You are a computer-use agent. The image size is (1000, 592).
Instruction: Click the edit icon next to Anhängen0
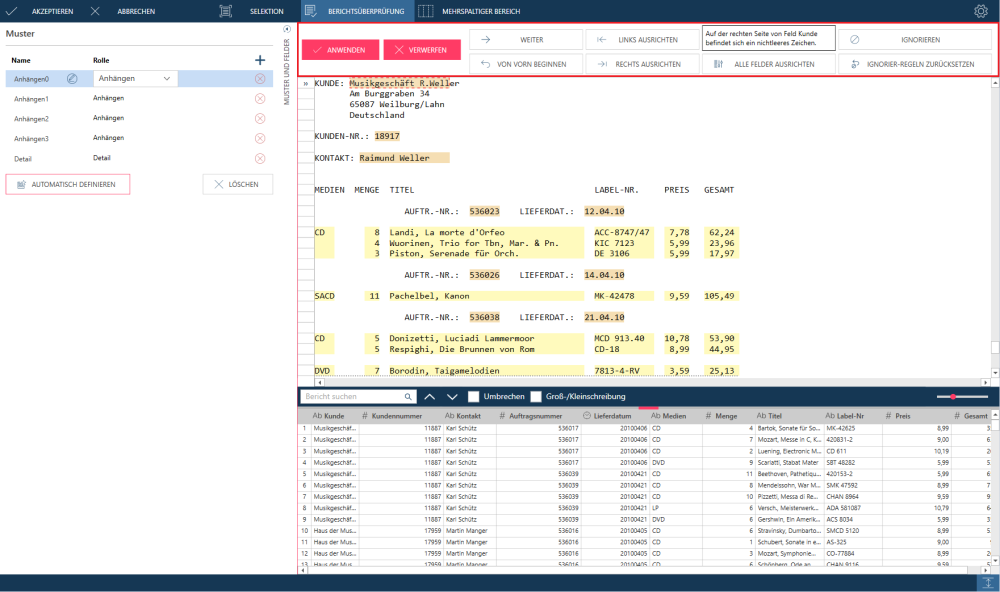point(72,78)
